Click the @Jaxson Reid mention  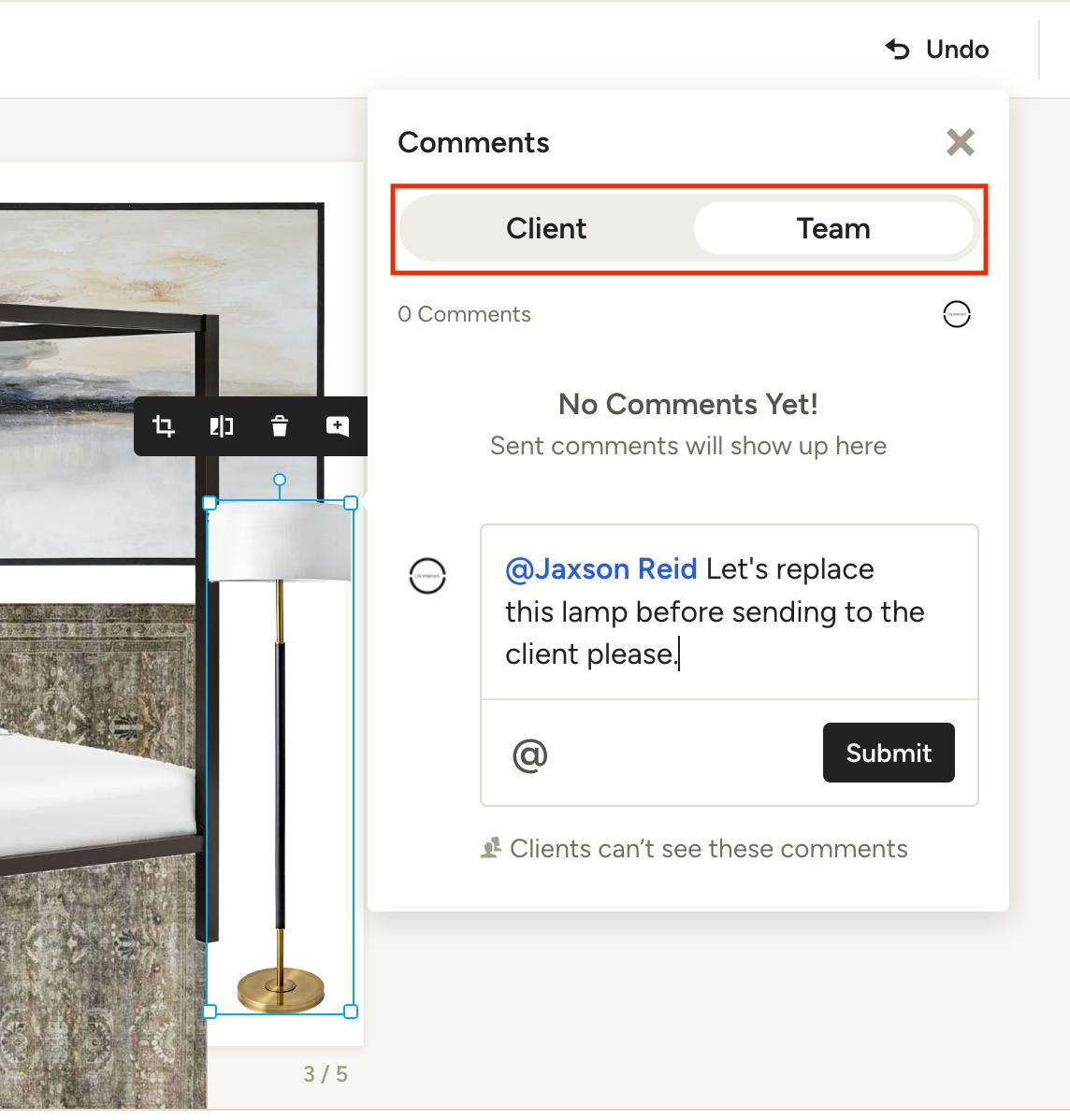600,569
